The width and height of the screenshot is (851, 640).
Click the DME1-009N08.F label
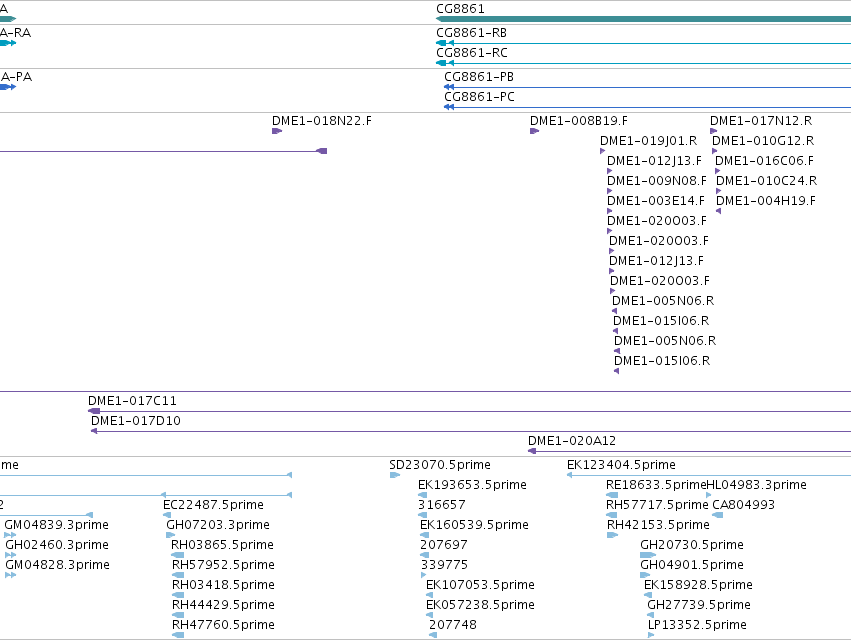point(657,181)
